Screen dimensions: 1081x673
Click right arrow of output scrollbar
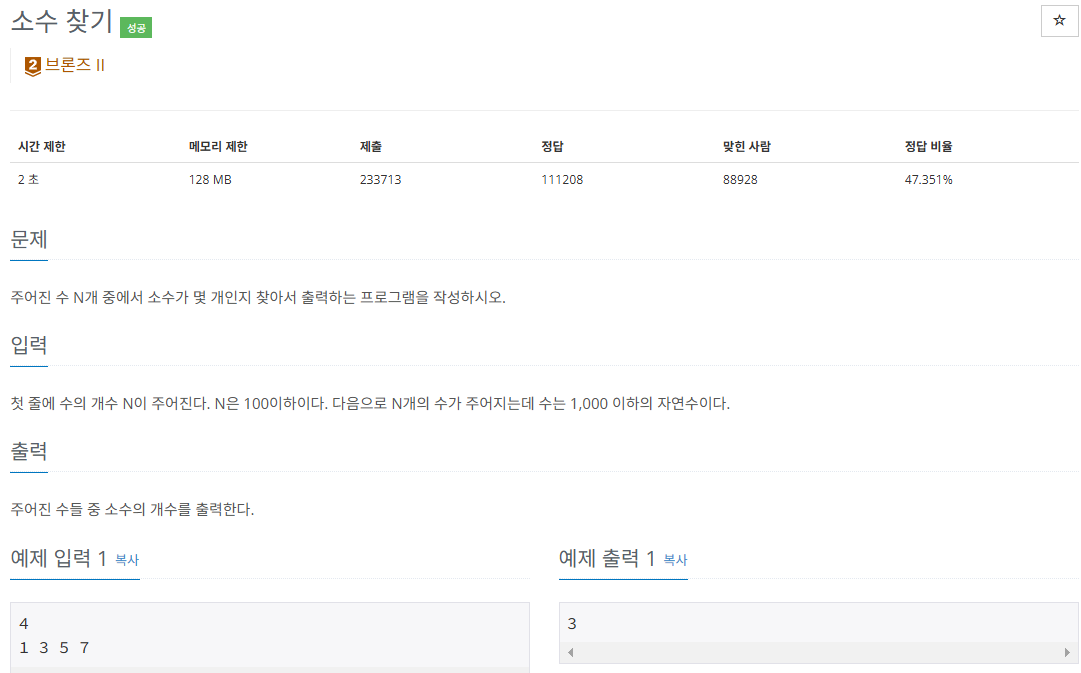[x=1067, y=652]
